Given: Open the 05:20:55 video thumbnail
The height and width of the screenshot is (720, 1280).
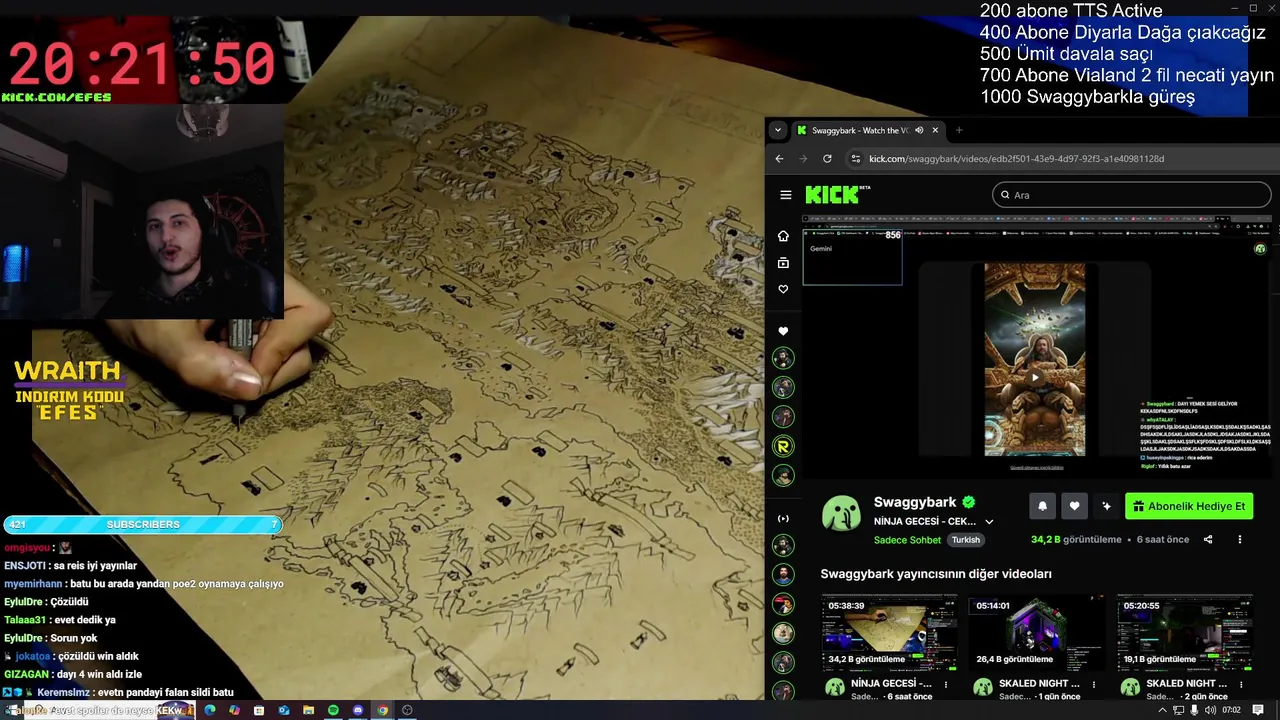Looking at the screenshot, I should 1184,633.
